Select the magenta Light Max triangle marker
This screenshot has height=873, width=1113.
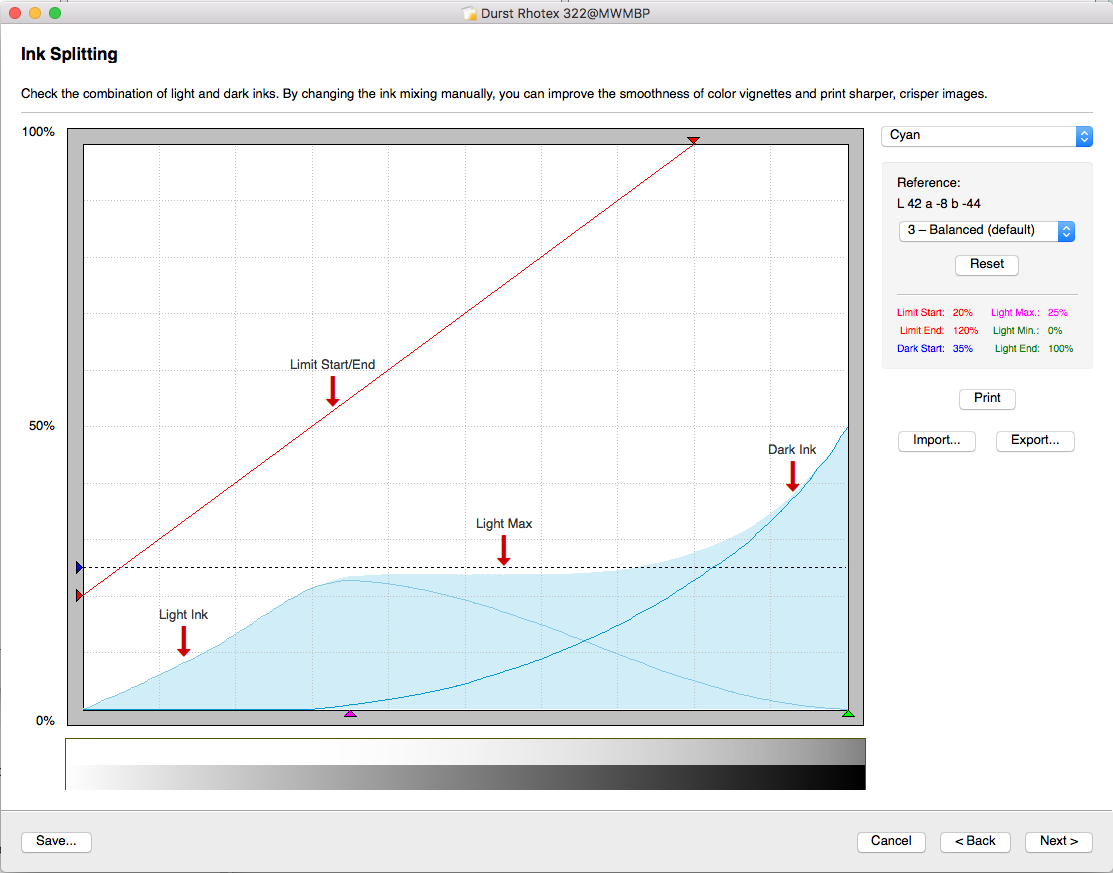point(350,714)
